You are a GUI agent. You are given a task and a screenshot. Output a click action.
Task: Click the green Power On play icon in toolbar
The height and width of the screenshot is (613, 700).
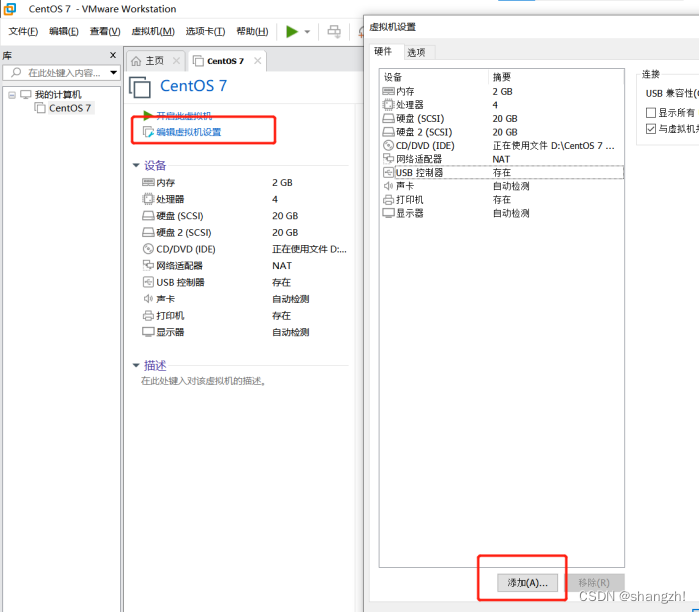[292, 32]
